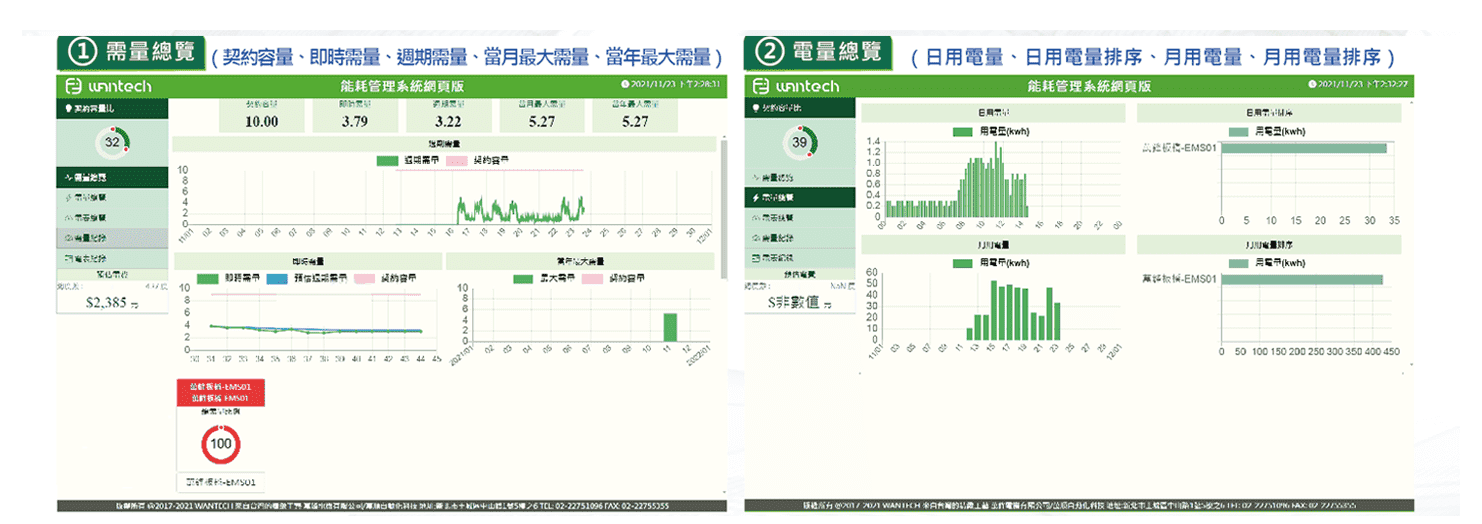Viewport: 1482px width, 524px height.
Task: Open the last sidebar item with the table icon in the Energy Overview screen
Action: pyautogui.click(x=800, y=258)
